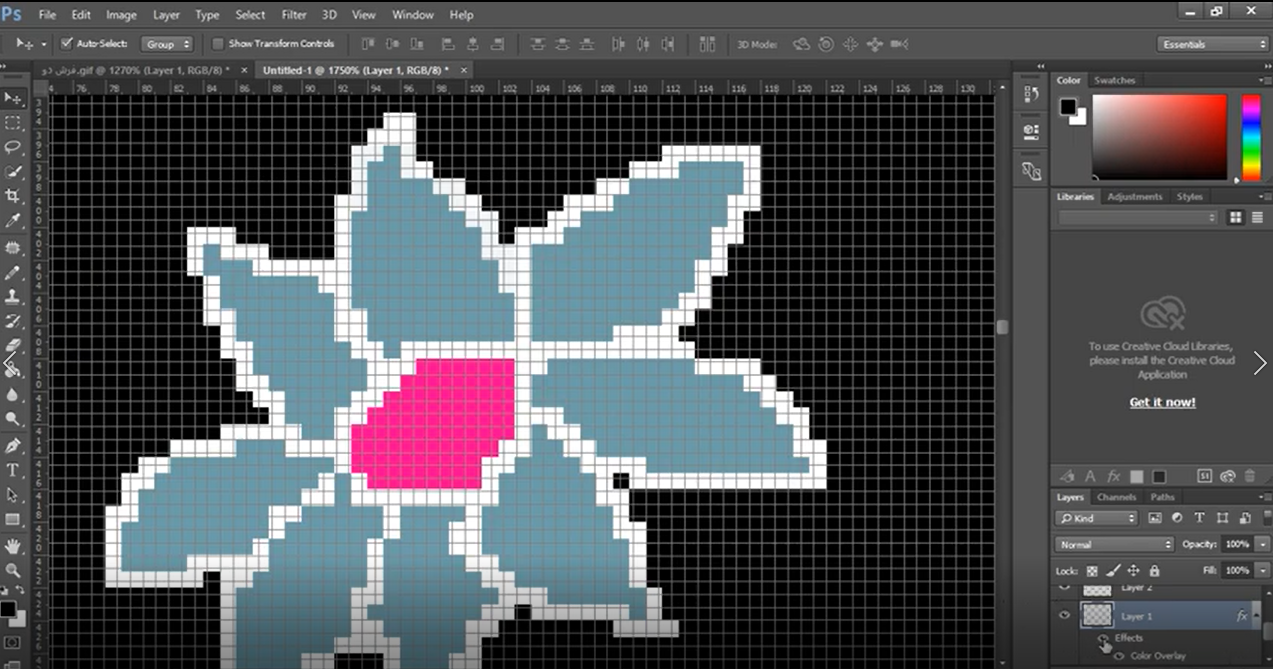Open the Essentials workspace dropdown
1273x669 pixels.
pyautogui.click(x=1213, y=44)
